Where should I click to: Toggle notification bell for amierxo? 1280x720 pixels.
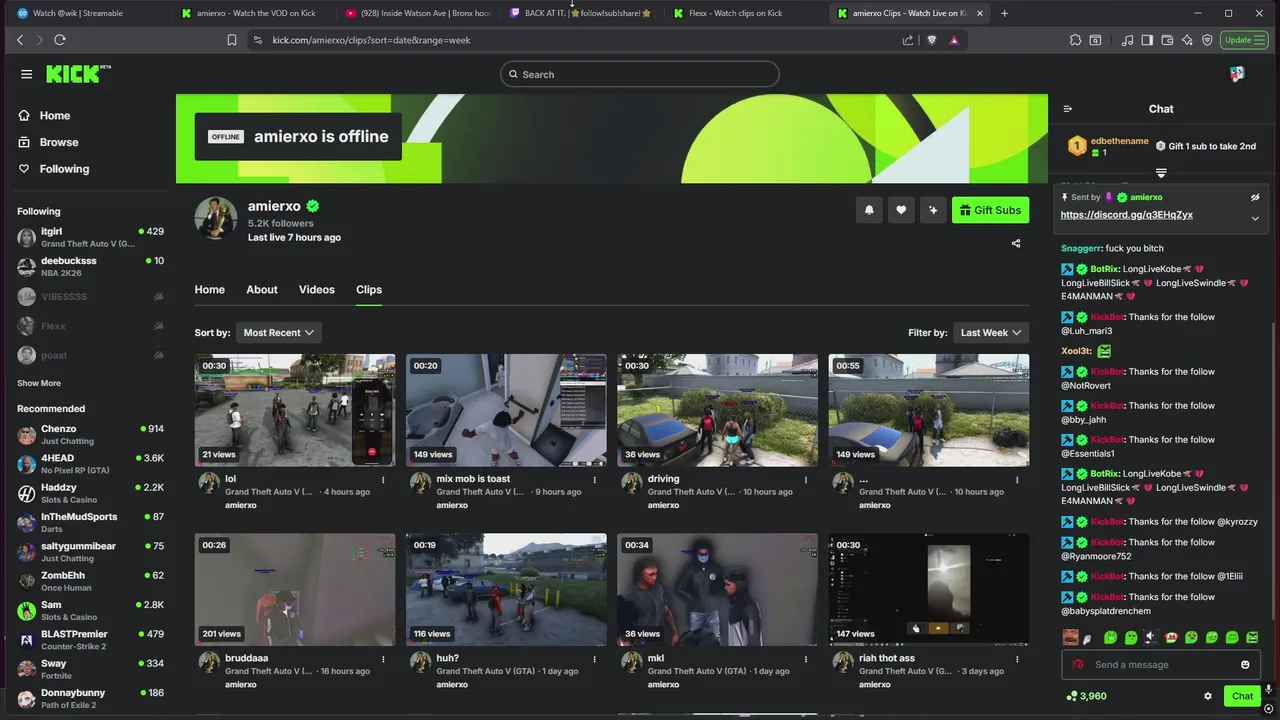pos(869,210)
